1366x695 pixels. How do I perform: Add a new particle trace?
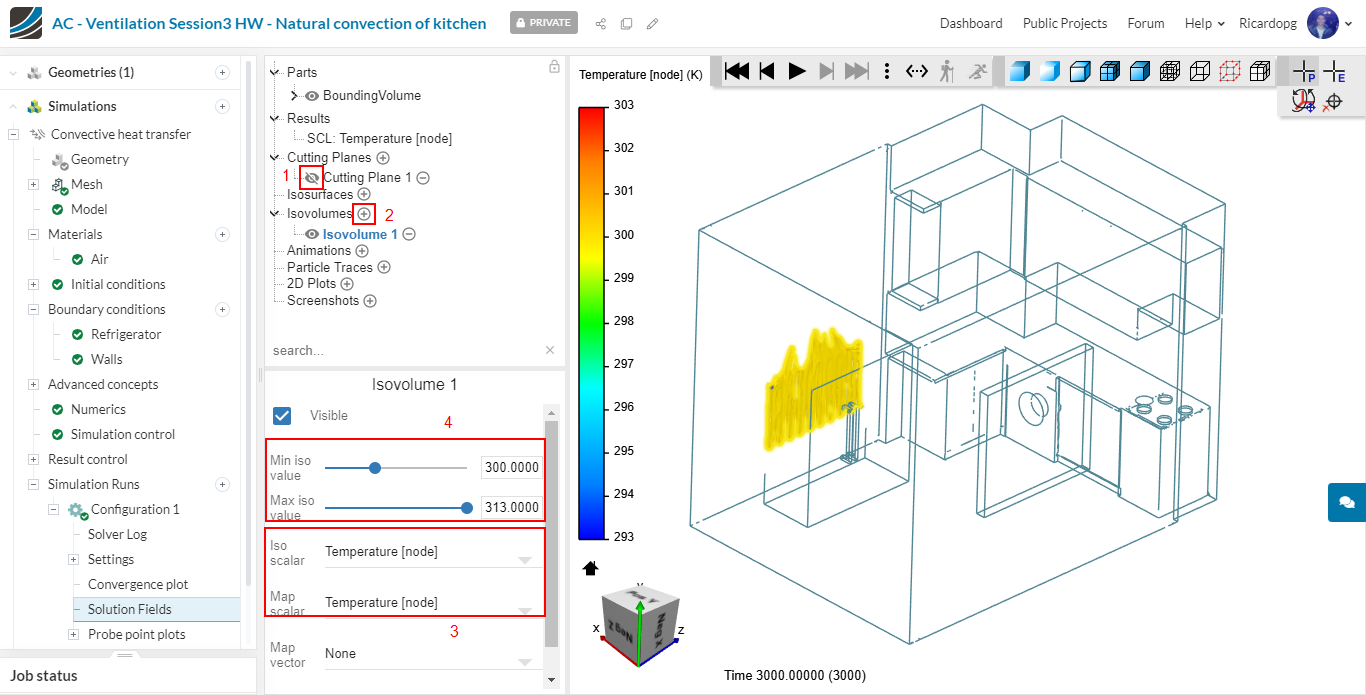pyautogui.click(x=383, y=267)
